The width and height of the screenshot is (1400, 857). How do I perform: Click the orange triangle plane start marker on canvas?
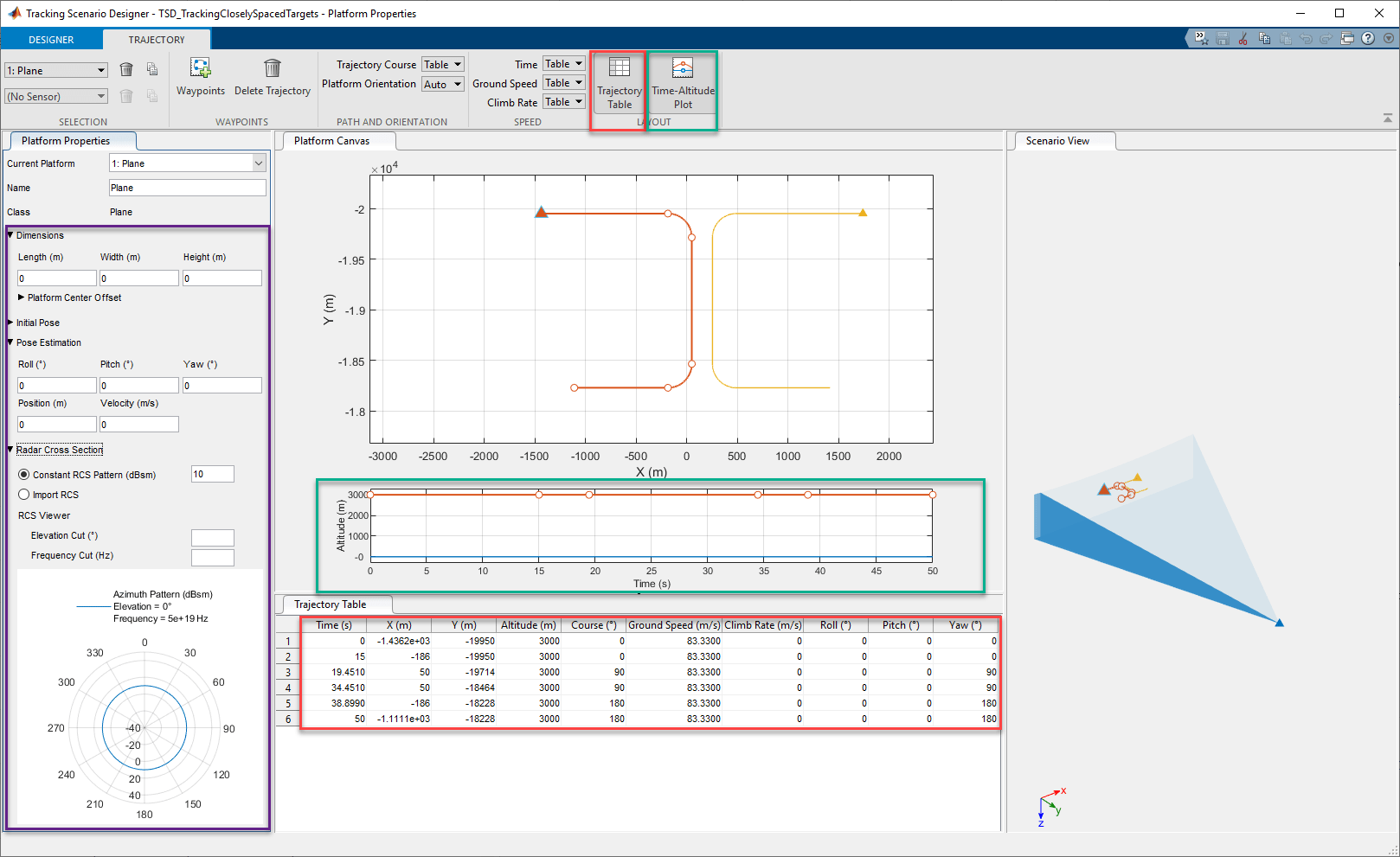542,212
